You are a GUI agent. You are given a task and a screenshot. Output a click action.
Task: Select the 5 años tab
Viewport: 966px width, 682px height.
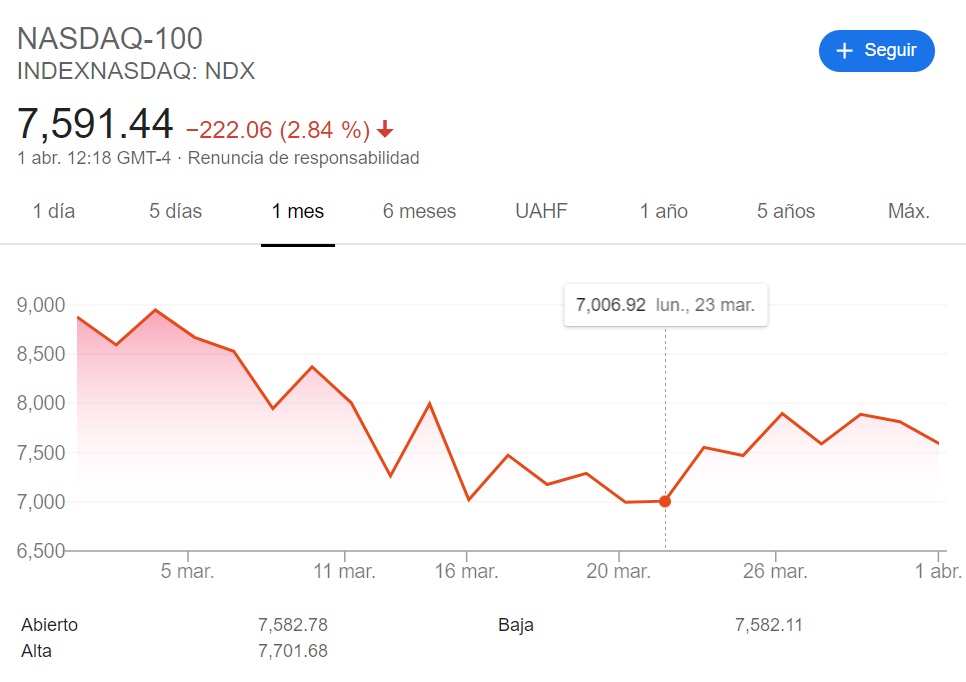point(785,211)
